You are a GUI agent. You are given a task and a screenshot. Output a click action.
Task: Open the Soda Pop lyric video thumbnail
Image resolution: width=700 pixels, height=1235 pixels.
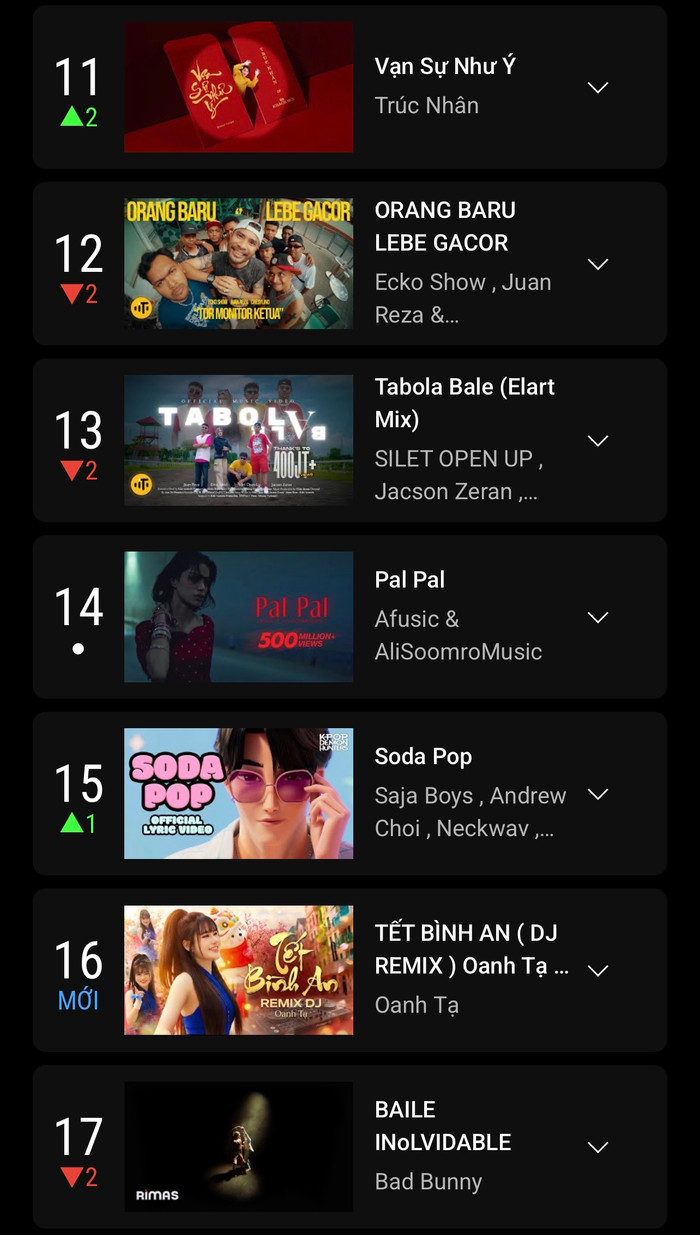click(238, 793)
